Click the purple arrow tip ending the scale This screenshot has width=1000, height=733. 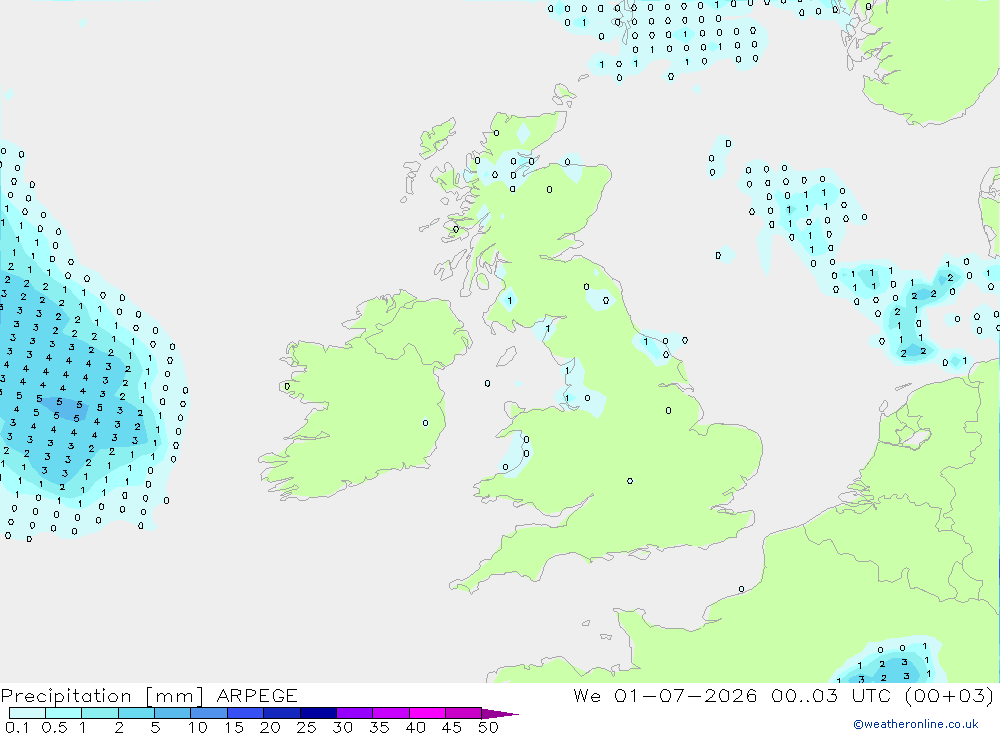[x=501, y=714]
